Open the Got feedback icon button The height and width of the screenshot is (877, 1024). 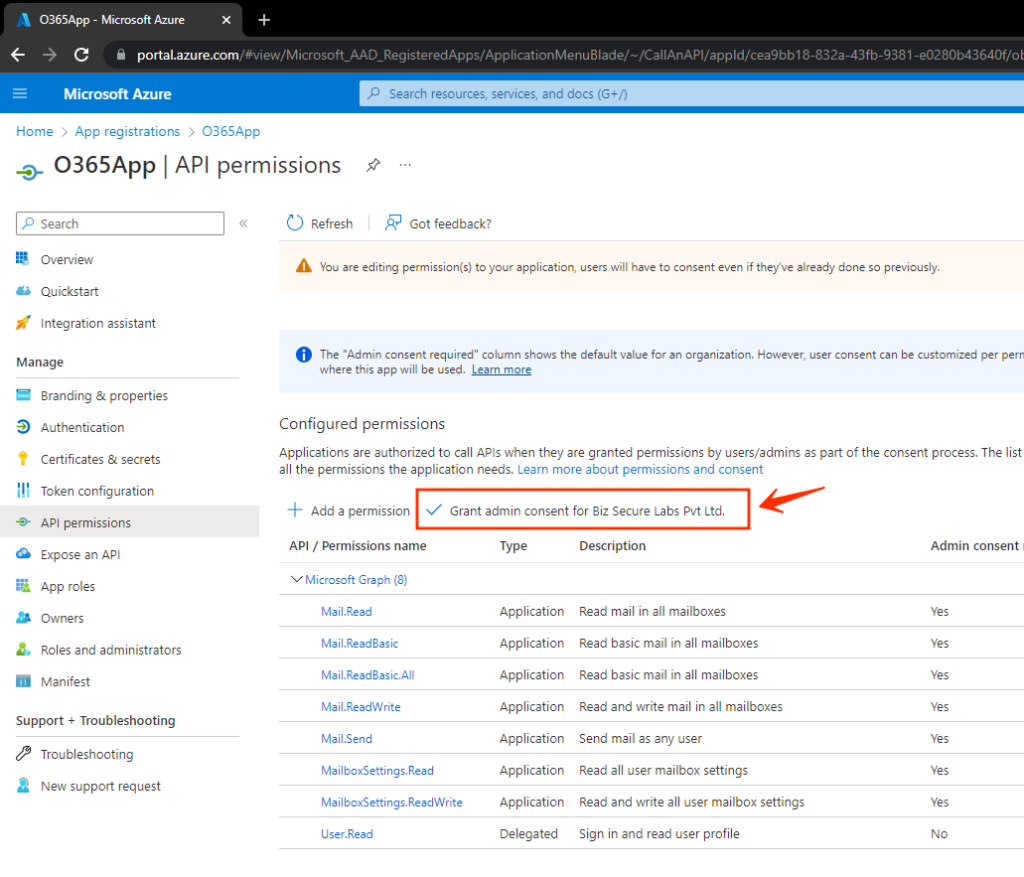(394, 223)
